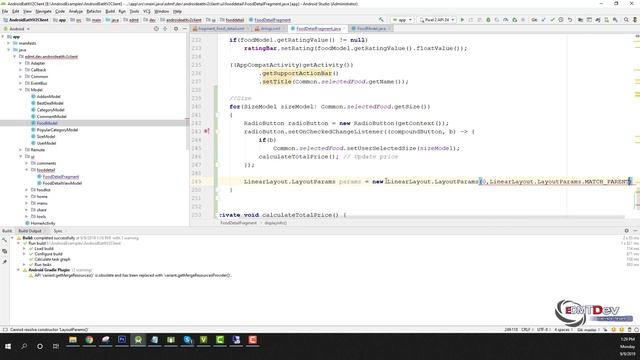The width and height of the screenshot is (640, 360).
Task: Click the Build panel settings gear icon
Action: [x=627, y=231]
